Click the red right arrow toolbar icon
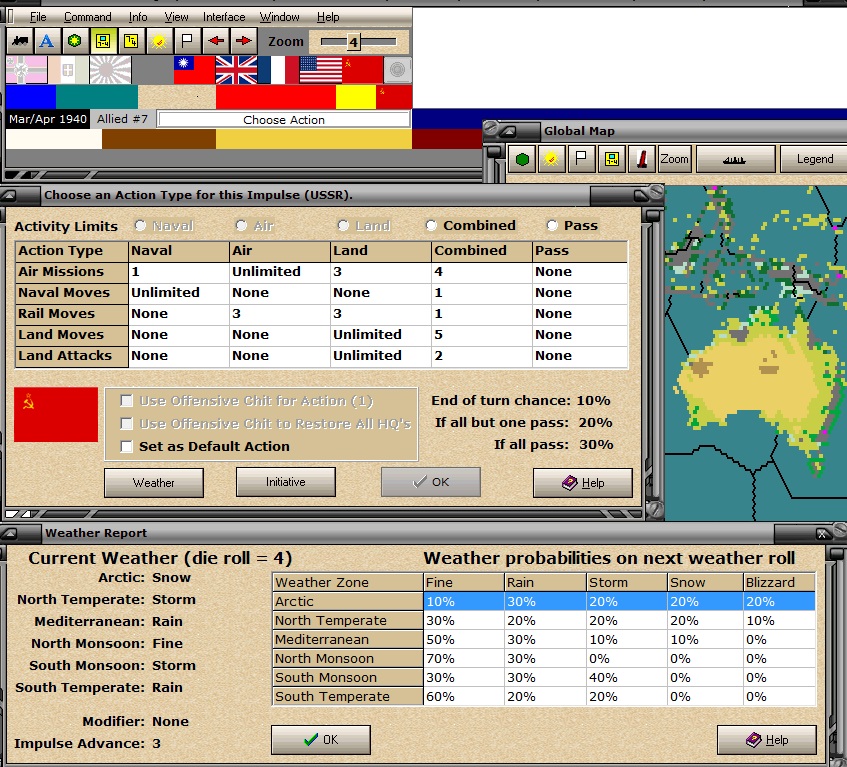The width and height of the screenshot is (847, 767). pos(244,41)
